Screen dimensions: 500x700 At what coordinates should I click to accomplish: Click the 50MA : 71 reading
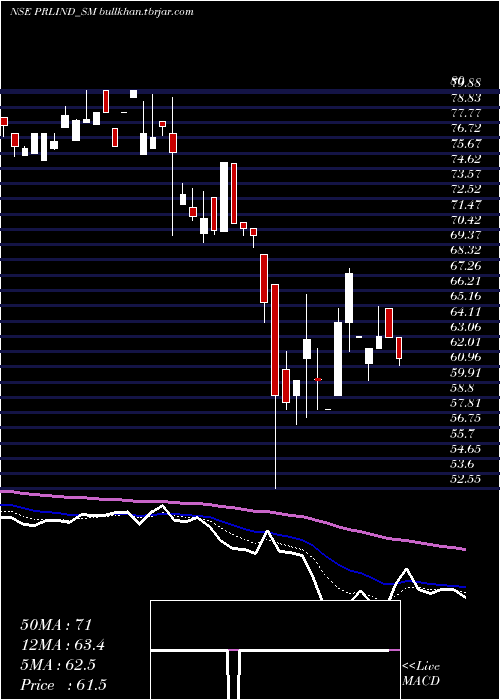click(x=57, y=625)
